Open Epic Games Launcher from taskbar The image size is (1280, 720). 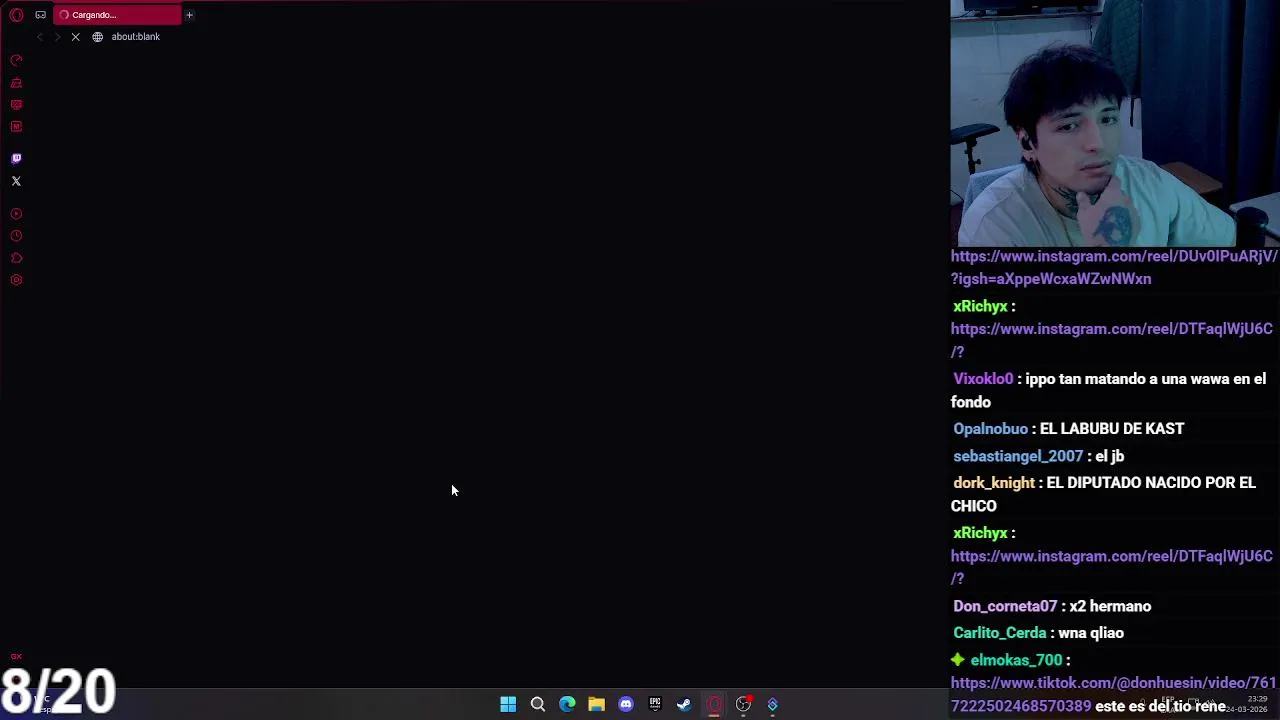655,704
